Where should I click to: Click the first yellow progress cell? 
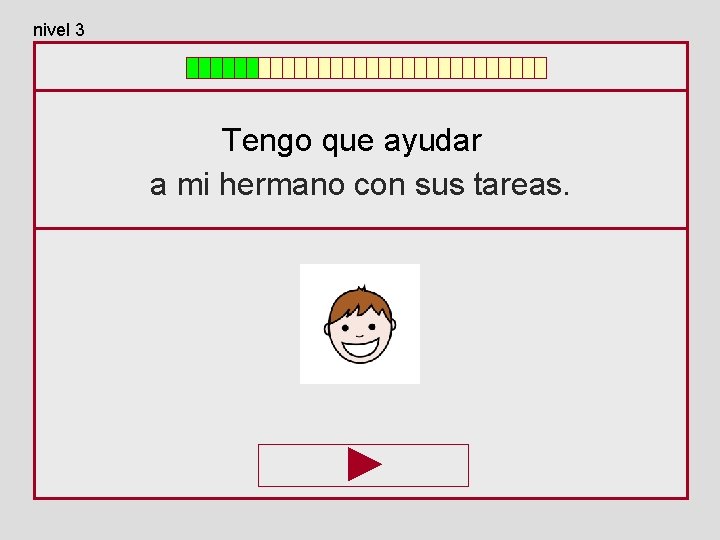click(264, 68)
